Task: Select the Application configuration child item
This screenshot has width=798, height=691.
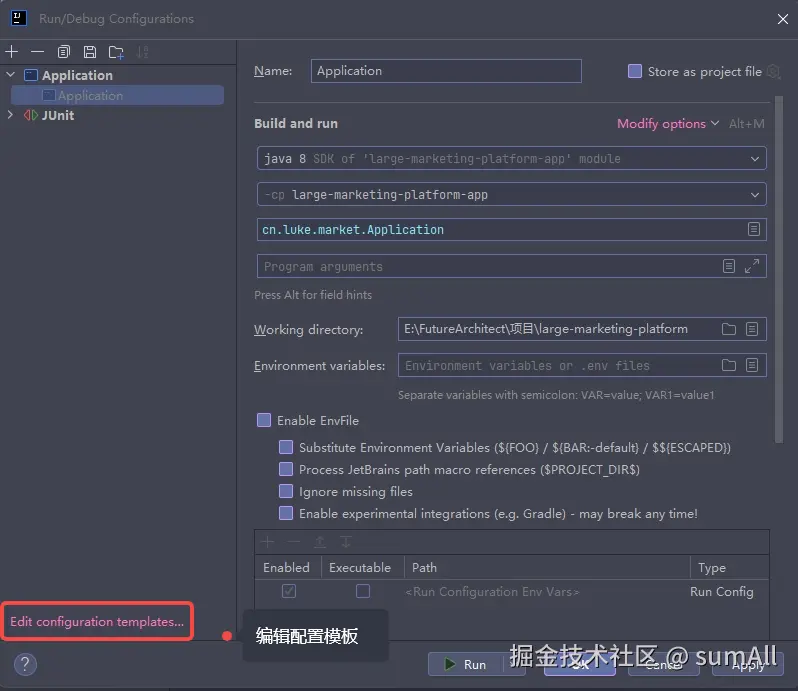Action: (117, 95)
